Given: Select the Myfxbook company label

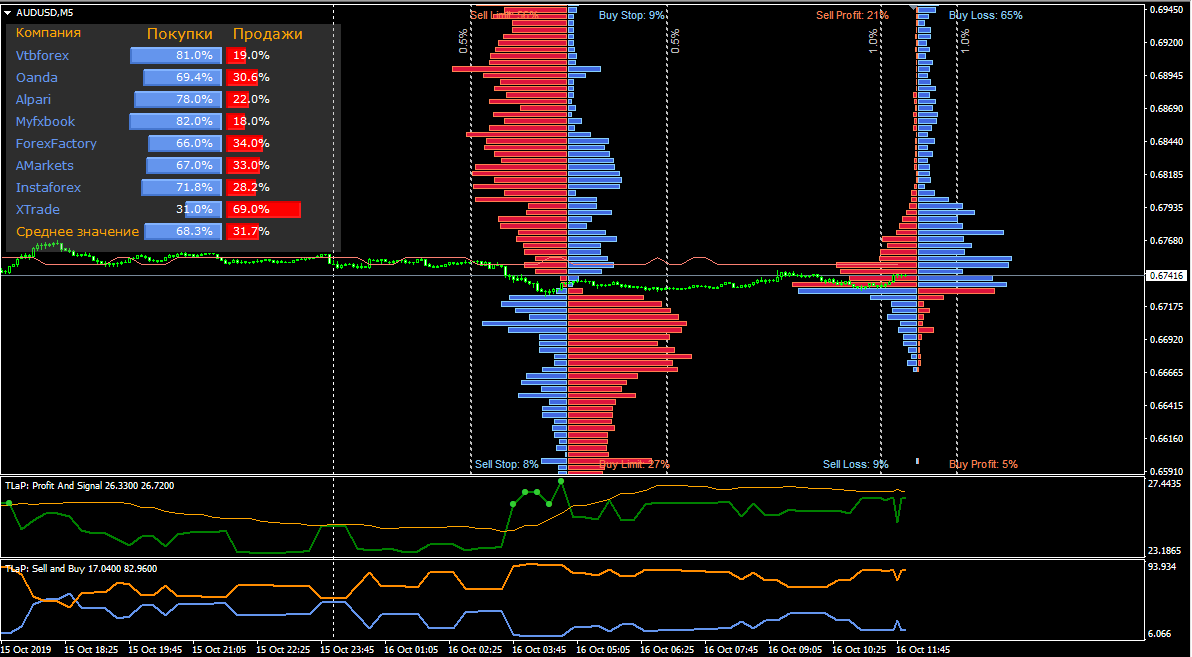Looking at the screenshot, I should 45,122.
